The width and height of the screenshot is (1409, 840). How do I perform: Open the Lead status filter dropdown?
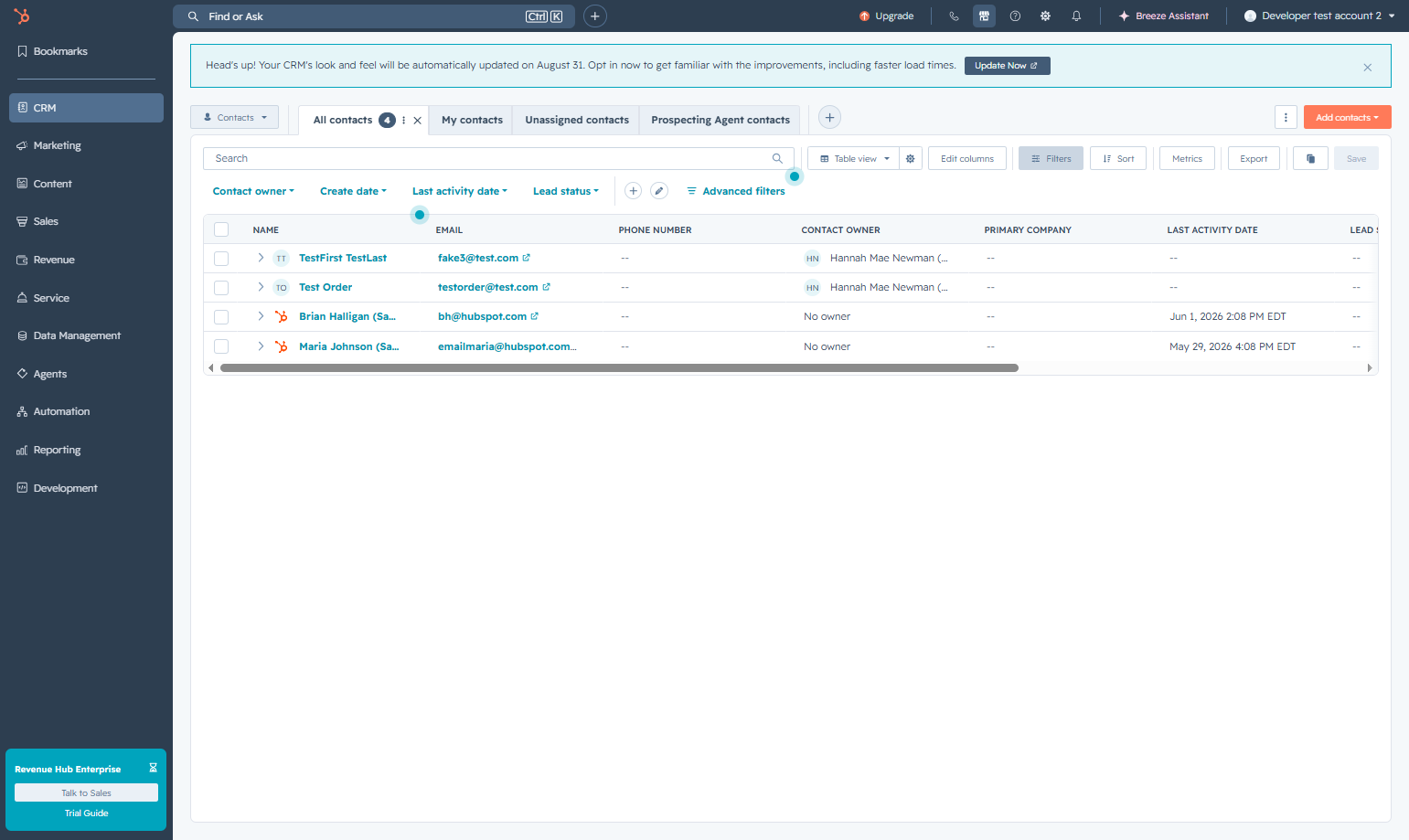565,191
